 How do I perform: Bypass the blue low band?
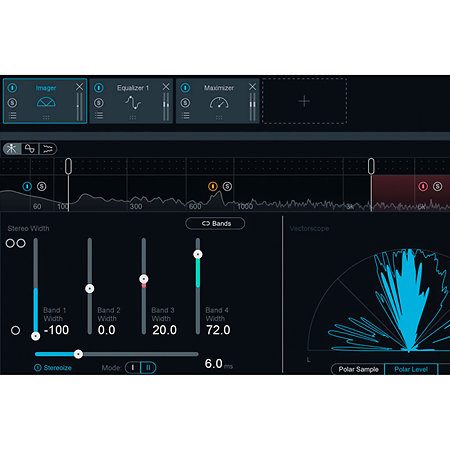27,186
